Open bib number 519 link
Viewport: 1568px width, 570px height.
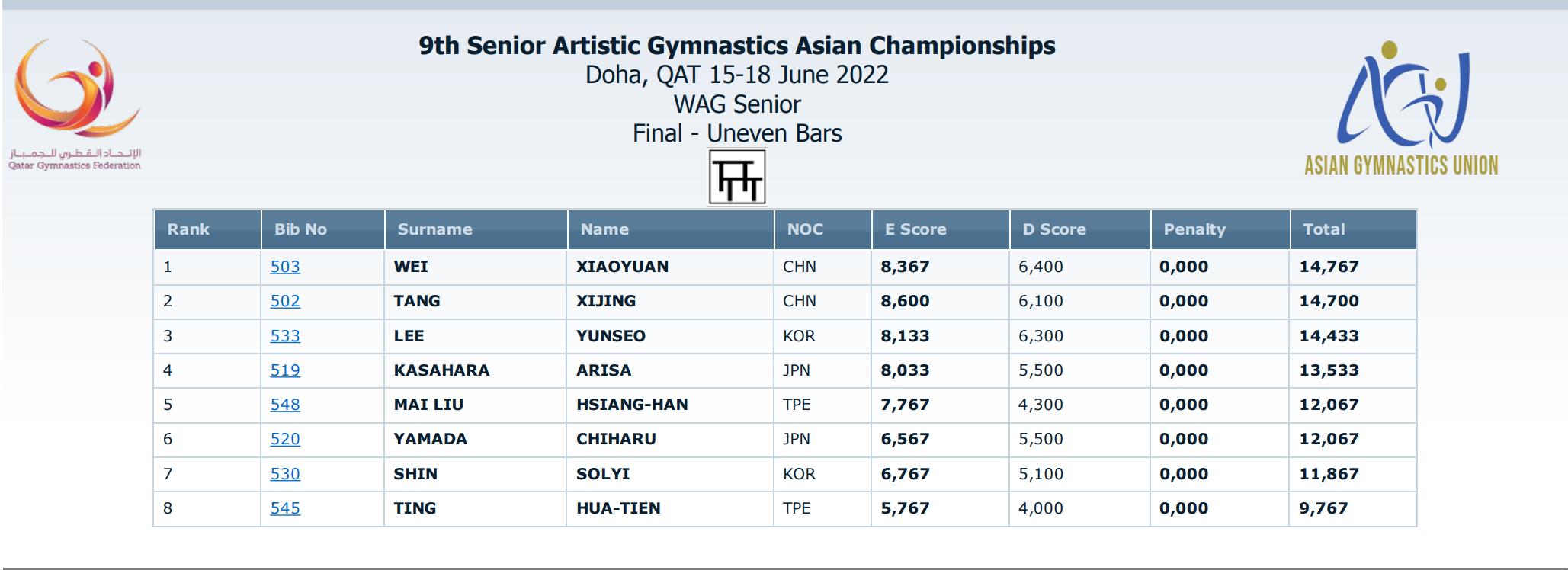tap(285, 370)
